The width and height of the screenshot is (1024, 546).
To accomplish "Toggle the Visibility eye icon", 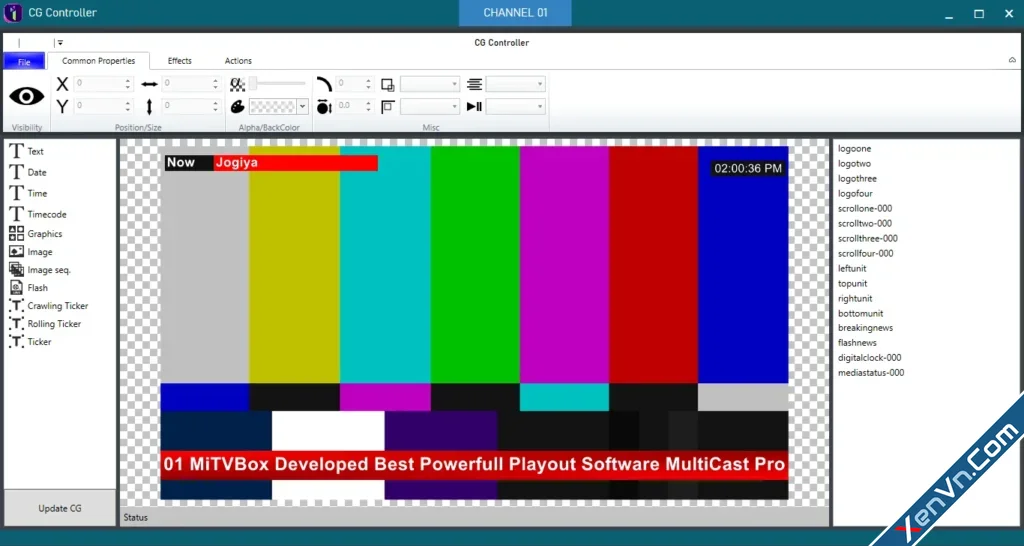I will click(27, 96).
